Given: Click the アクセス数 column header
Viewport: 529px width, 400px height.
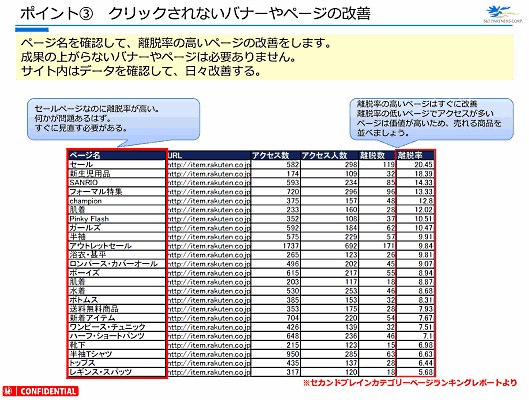Looking at the screenshot, I should (x=276, y=155).
